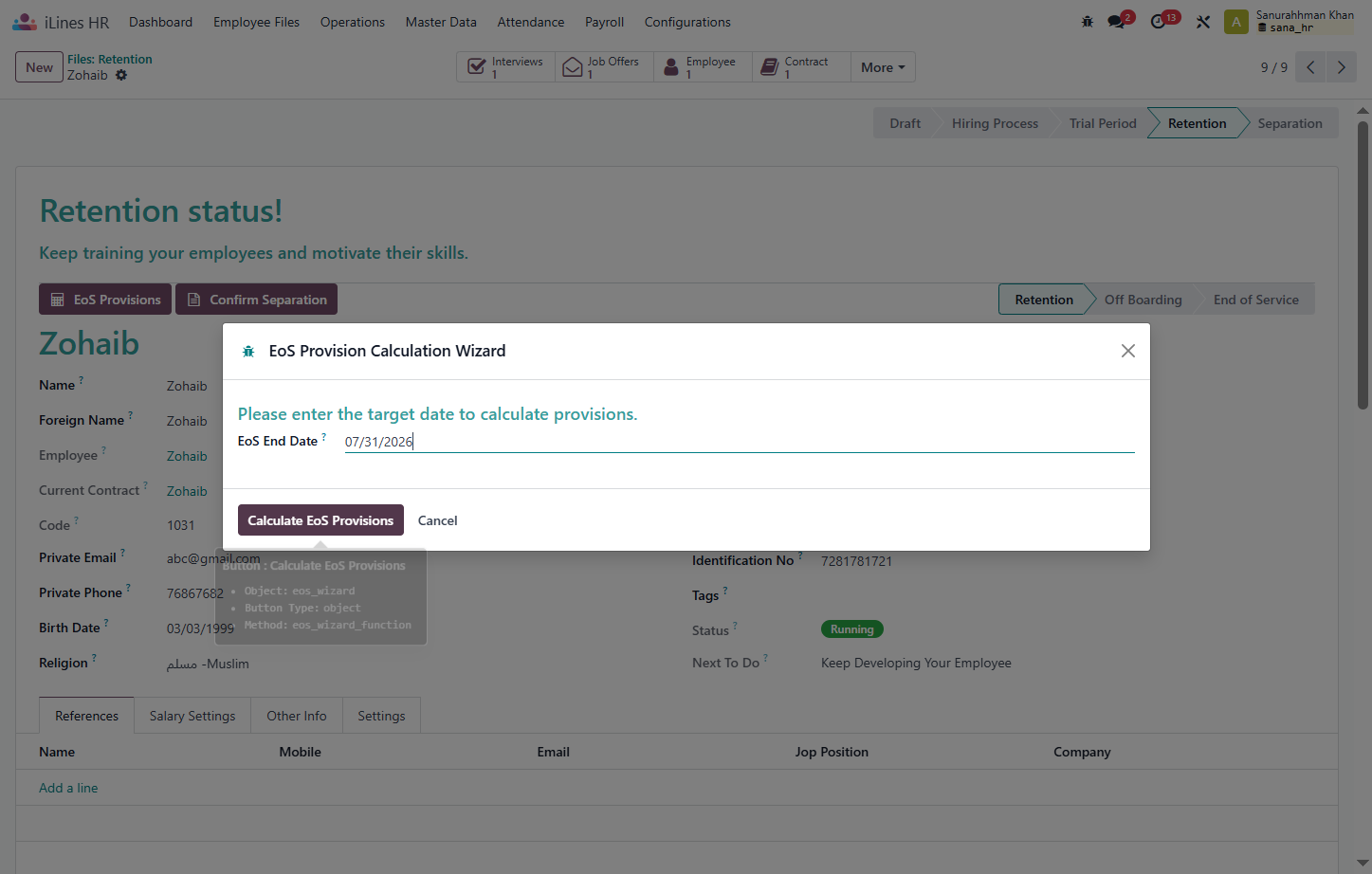The image size is (1372, 874).
Task: Open the Operations menu
Action: click(x=353, y=22)
